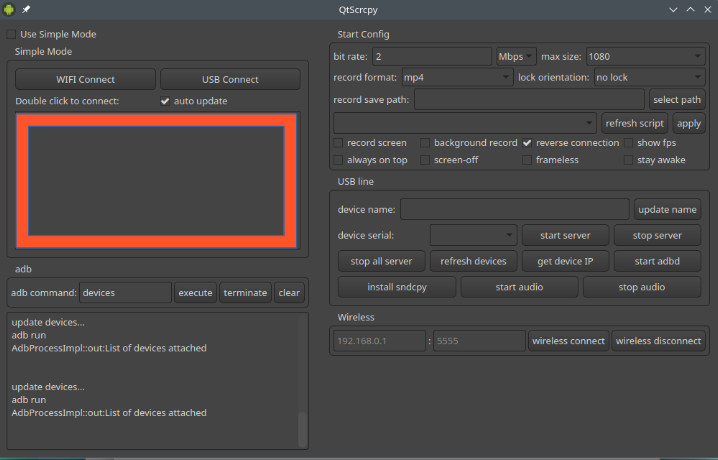Click the wireless connect button
This screenshot has width=718, height=460.
568,341
